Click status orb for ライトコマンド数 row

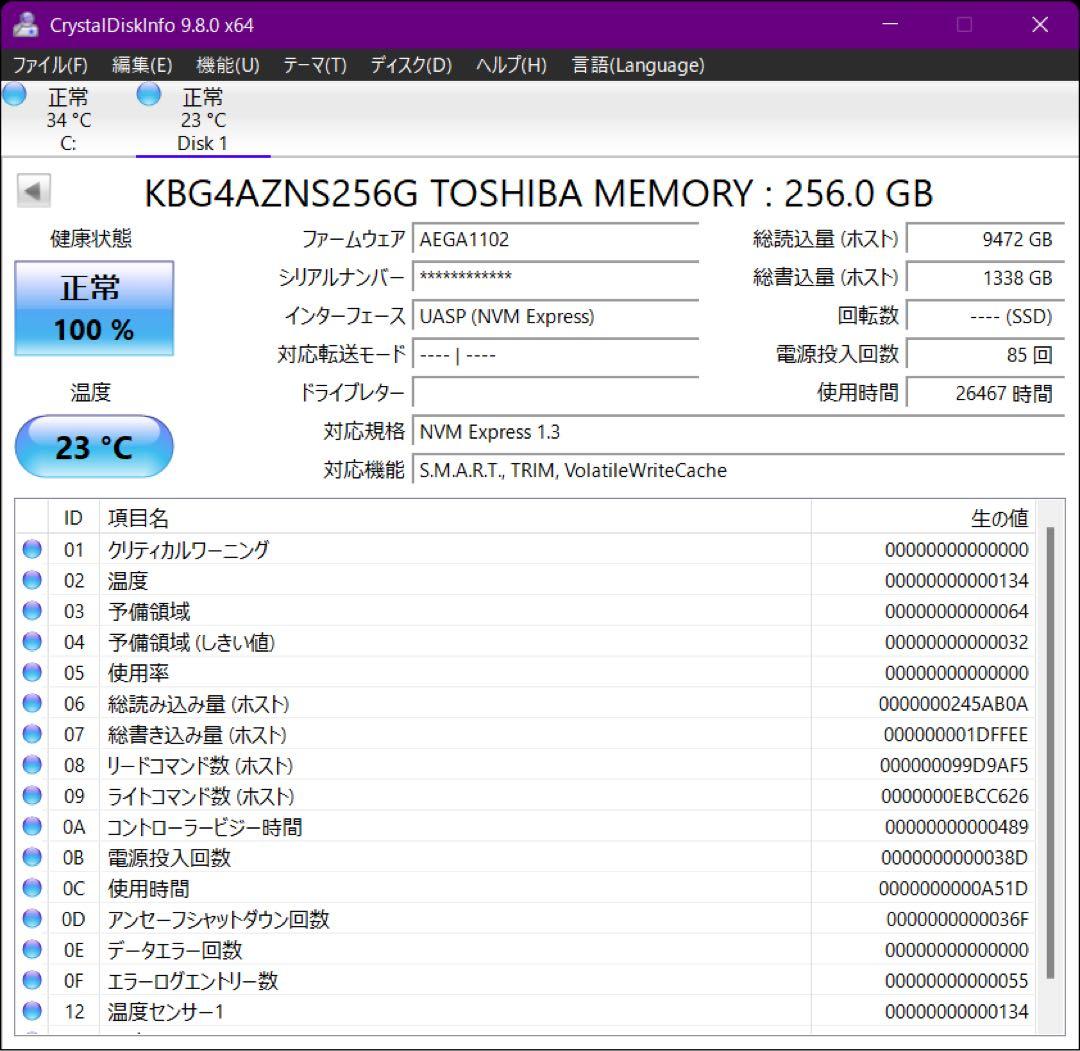[32, 795]
